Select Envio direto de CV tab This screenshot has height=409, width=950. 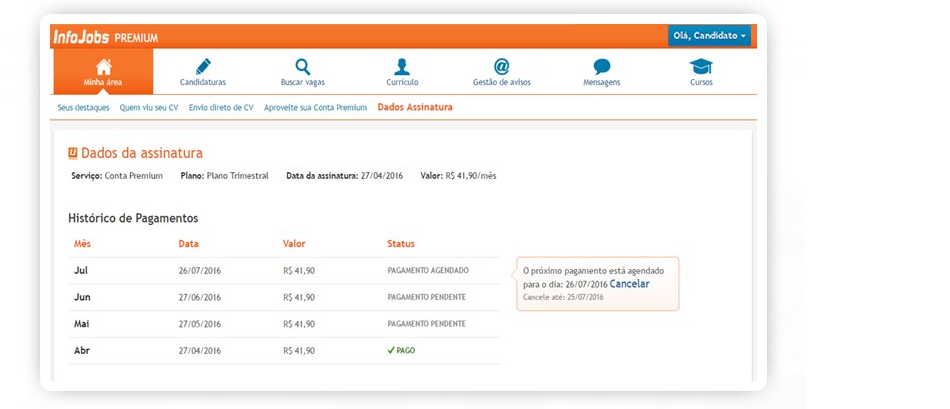pos(221,107)
